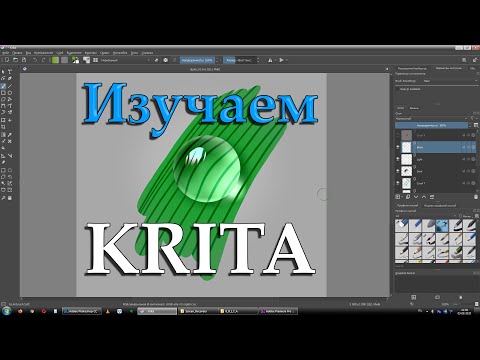
Task: Select the Rectangle shape tool
Action: click(x=3, y=93)
